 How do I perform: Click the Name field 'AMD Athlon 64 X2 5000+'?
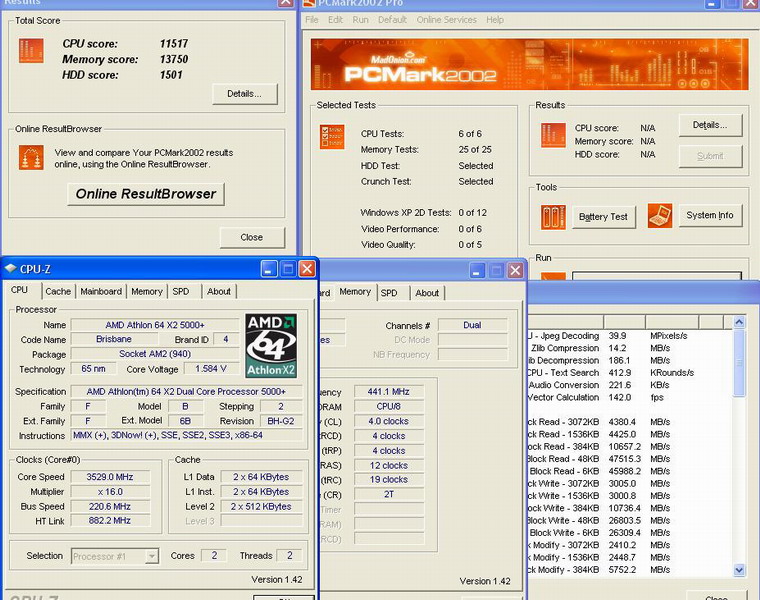(155, 325)
